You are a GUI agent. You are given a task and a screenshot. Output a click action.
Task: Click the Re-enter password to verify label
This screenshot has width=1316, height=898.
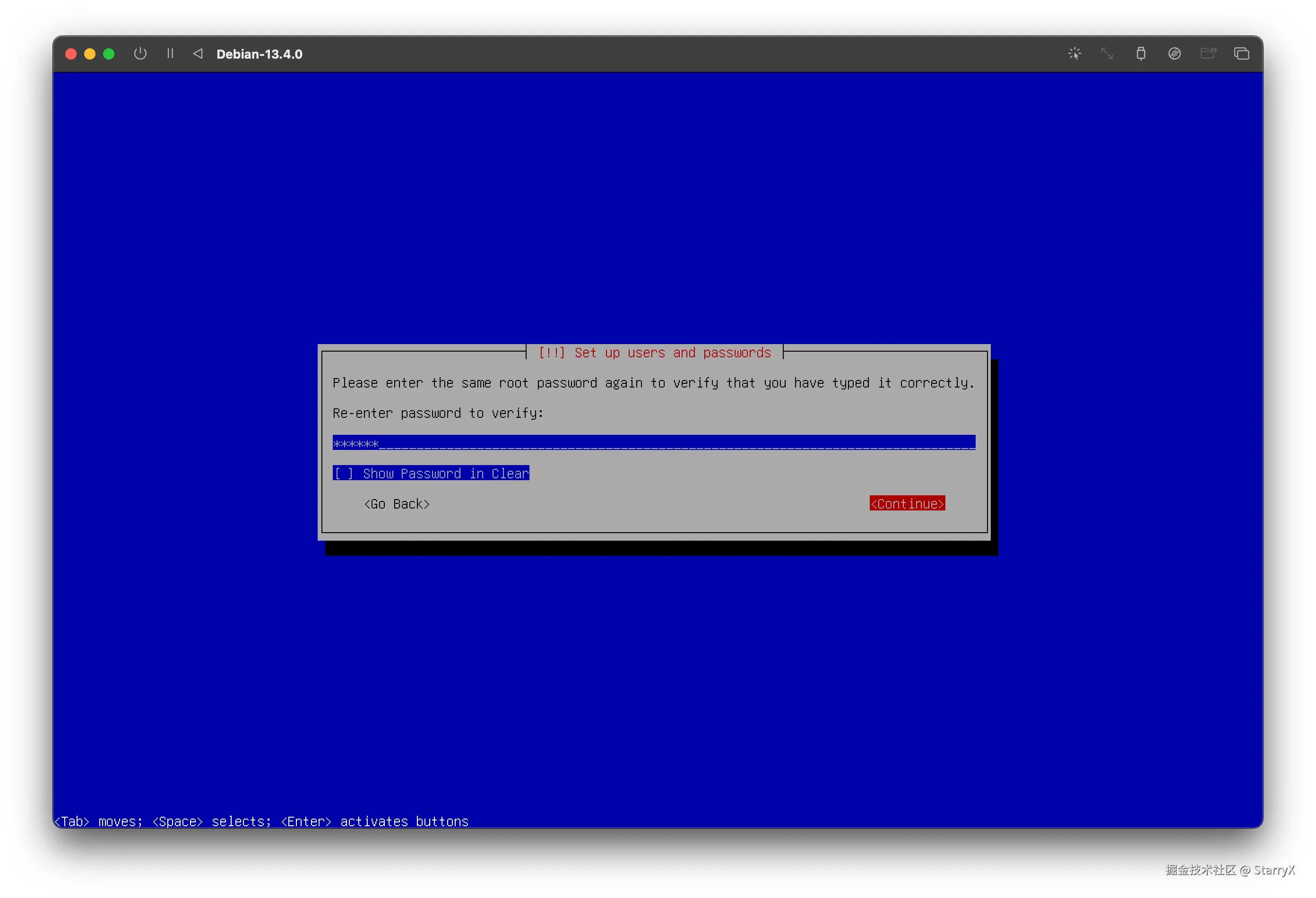tap(438, 414)
